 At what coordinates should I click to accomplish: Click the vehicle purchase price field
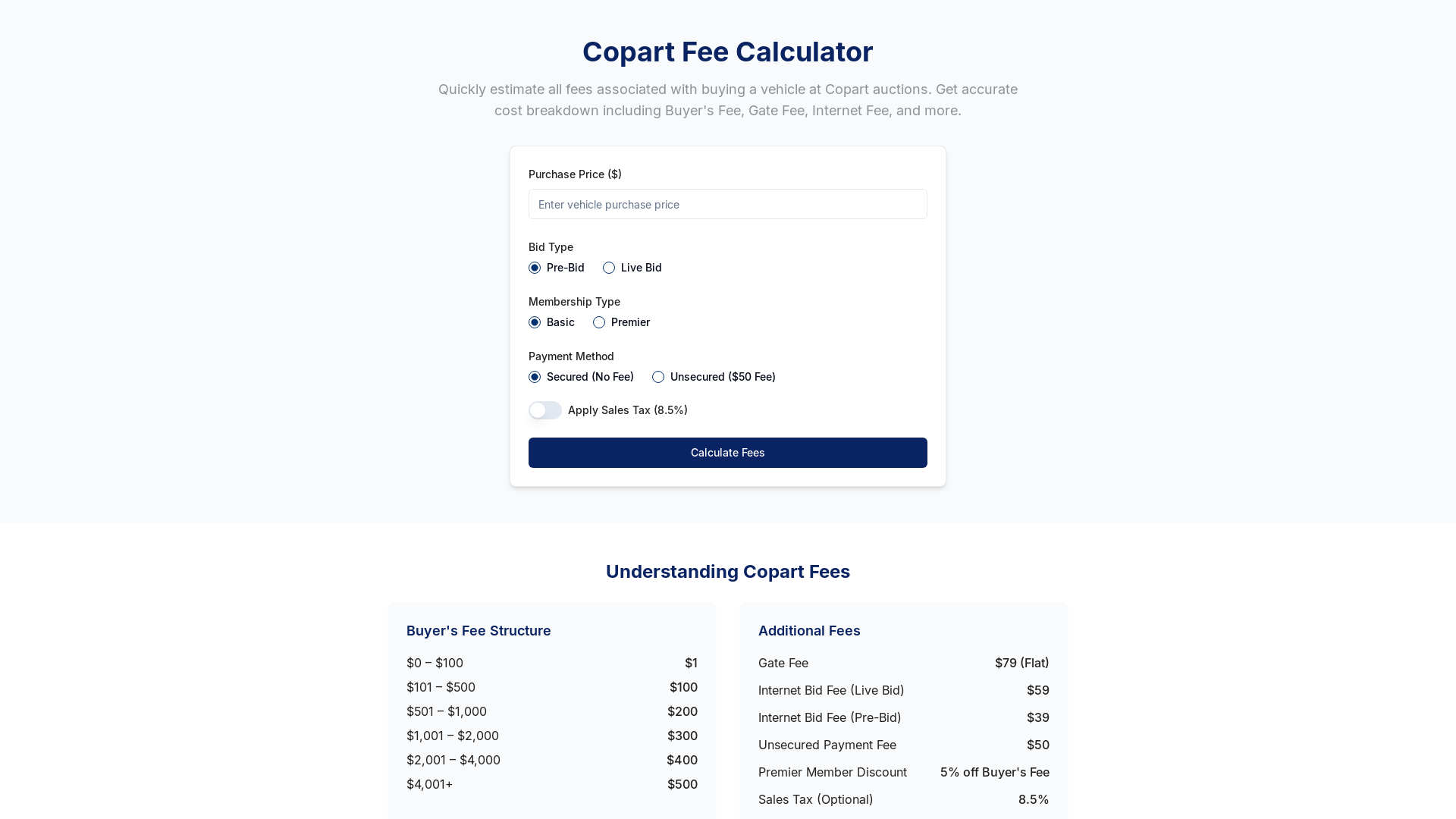pyautogui.click(x=727, y=204)
